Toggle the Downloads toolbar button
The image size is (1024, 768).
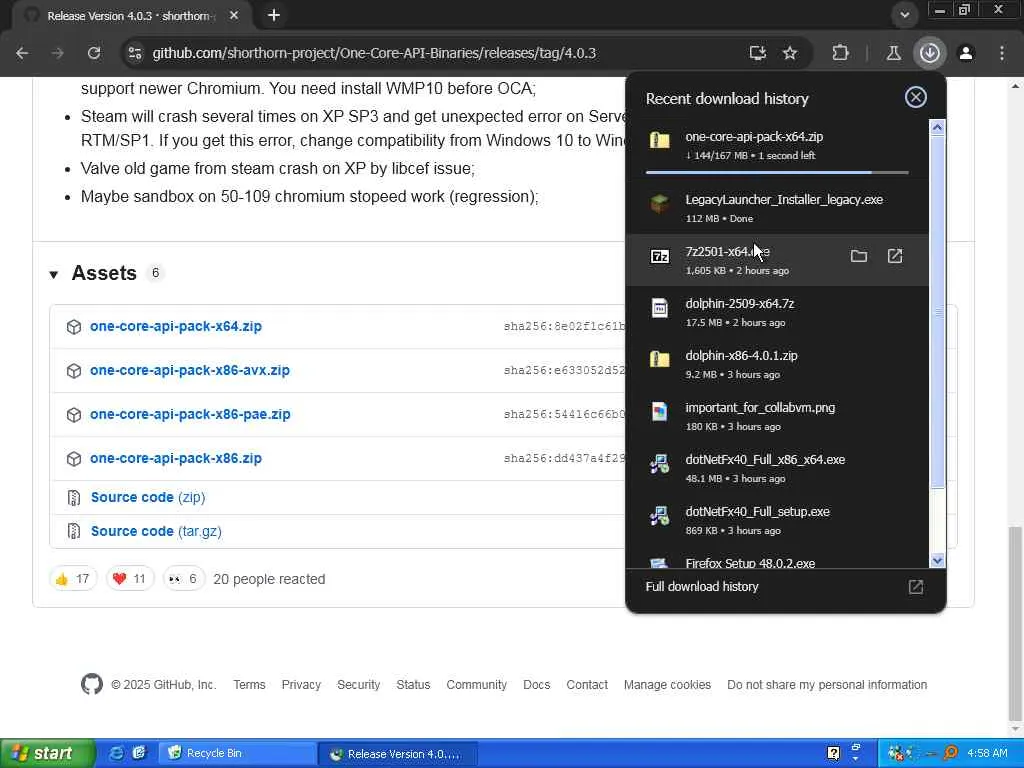coord(930,53)
